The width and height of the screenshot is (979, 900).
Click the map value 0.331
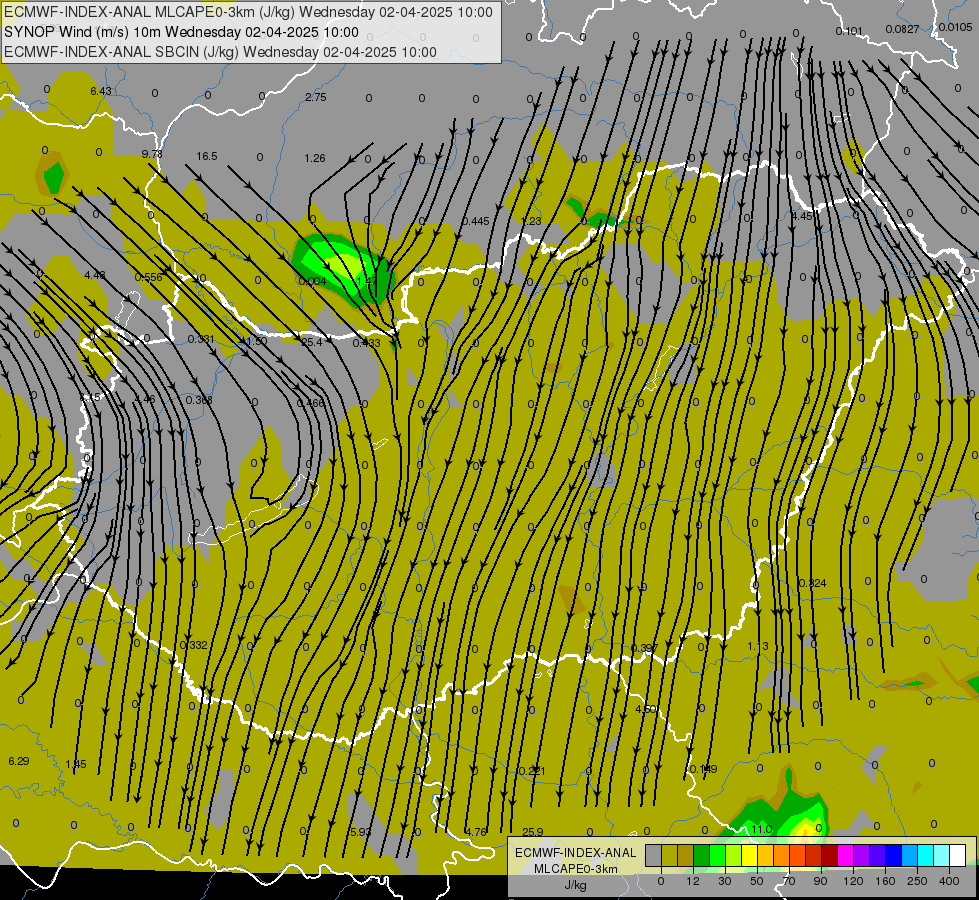[x=201, y=339]
